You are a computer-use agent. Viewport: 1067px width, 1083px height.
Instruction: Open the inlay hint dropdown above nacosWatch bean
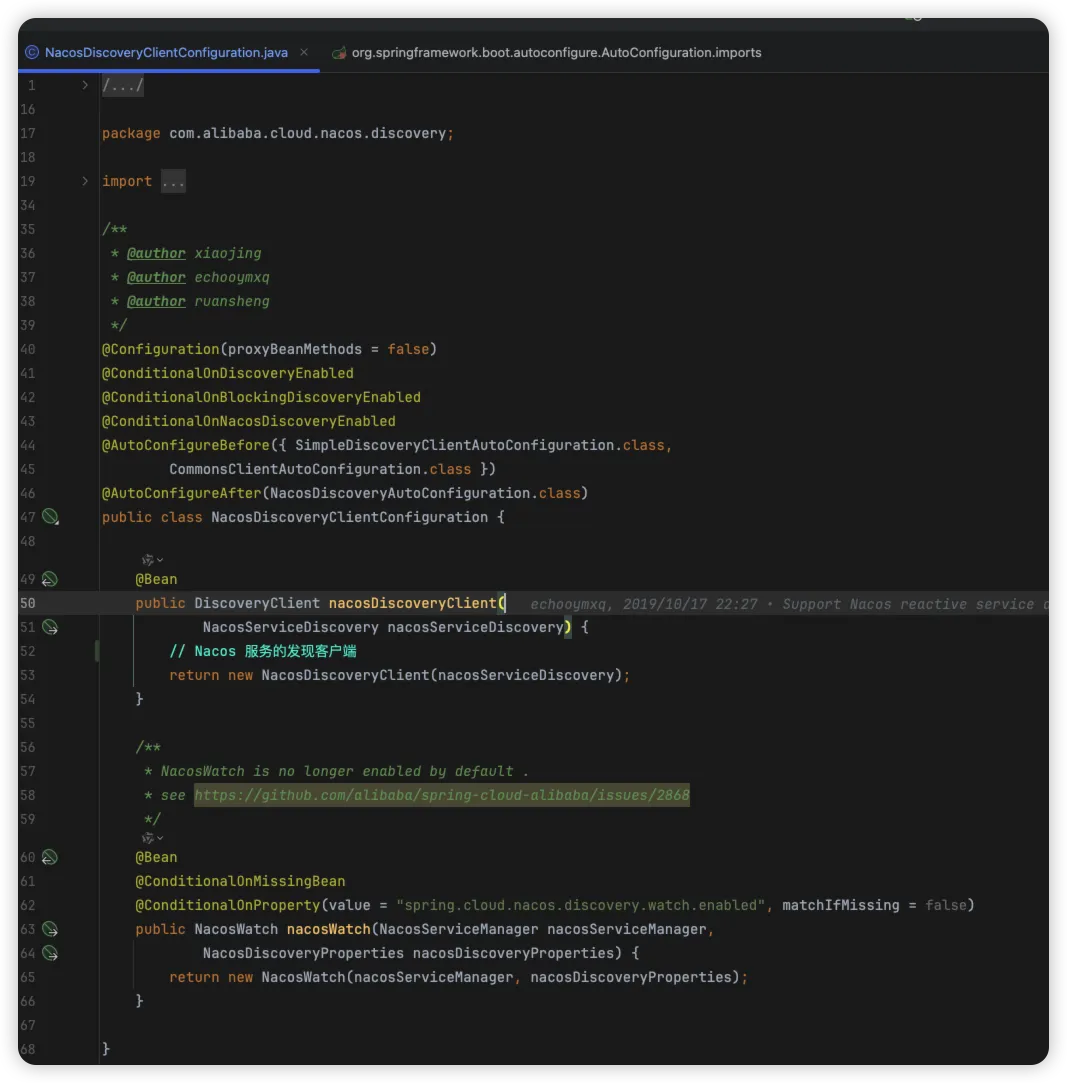(152, 838)
